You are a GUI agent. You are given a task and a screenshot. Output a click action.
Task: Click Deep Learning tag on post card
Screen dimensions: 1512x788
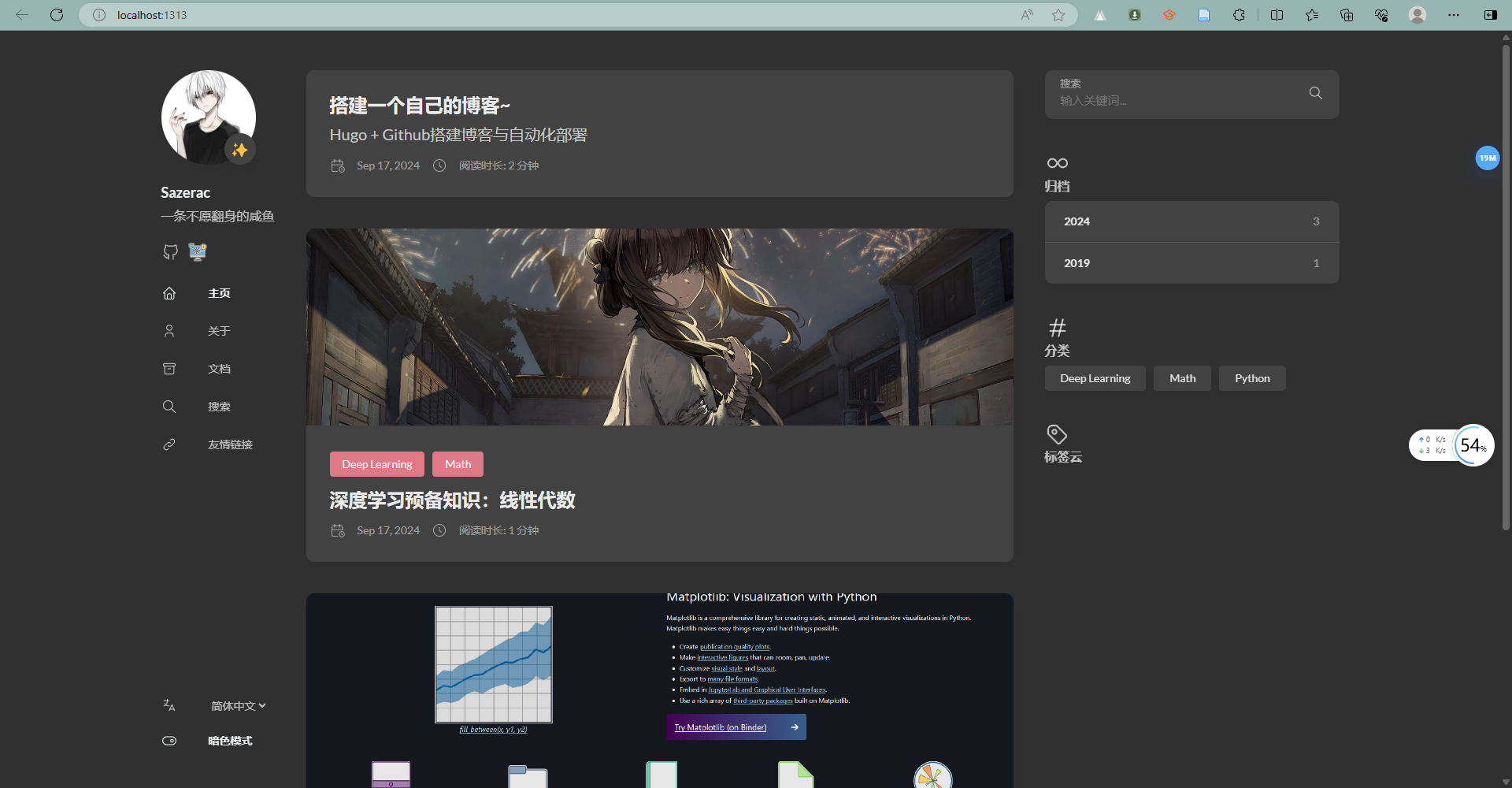(x=377, y=464)
